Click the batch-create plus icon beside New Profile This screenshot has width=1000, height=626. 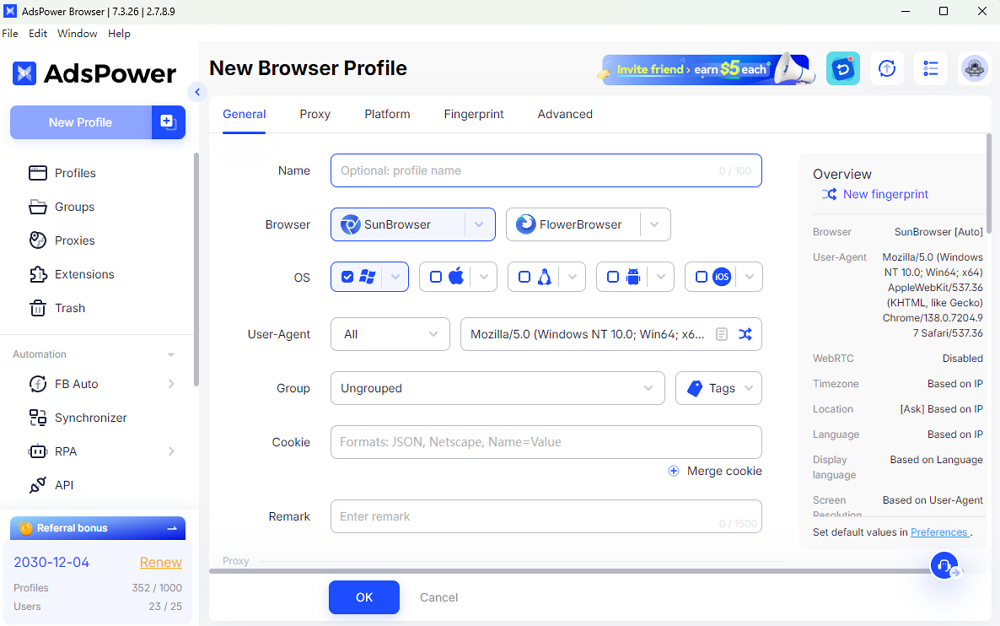168,122
